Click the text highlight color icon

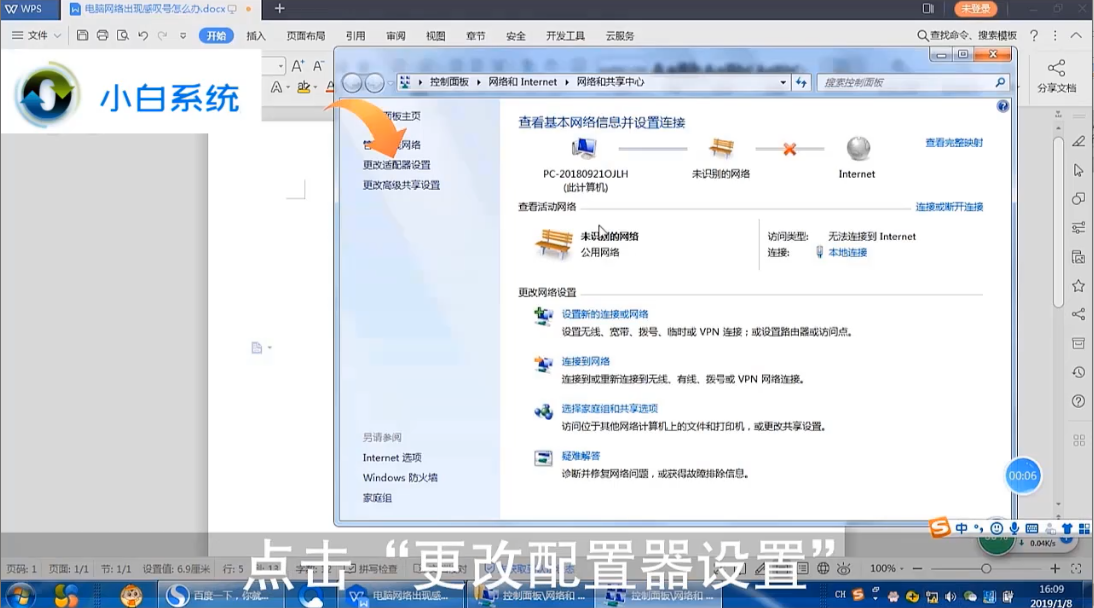pyautogui.click(x=304, y=88)
